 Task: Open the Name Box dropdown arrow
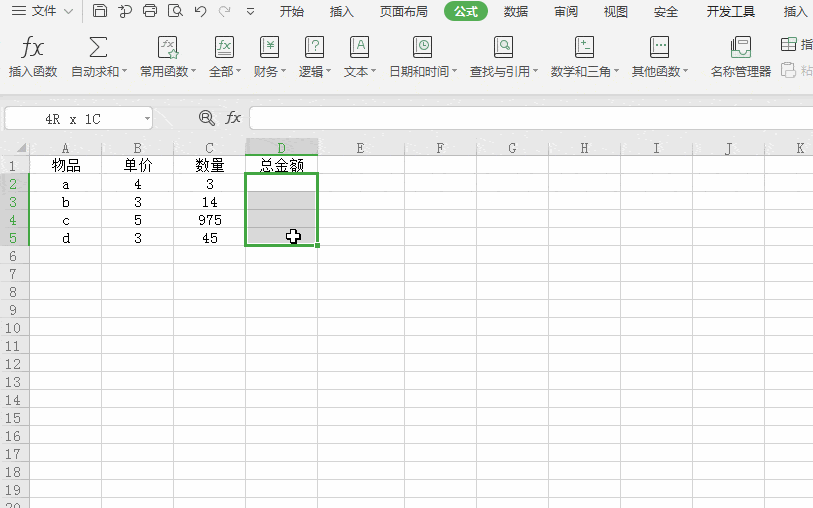[147, 119]
